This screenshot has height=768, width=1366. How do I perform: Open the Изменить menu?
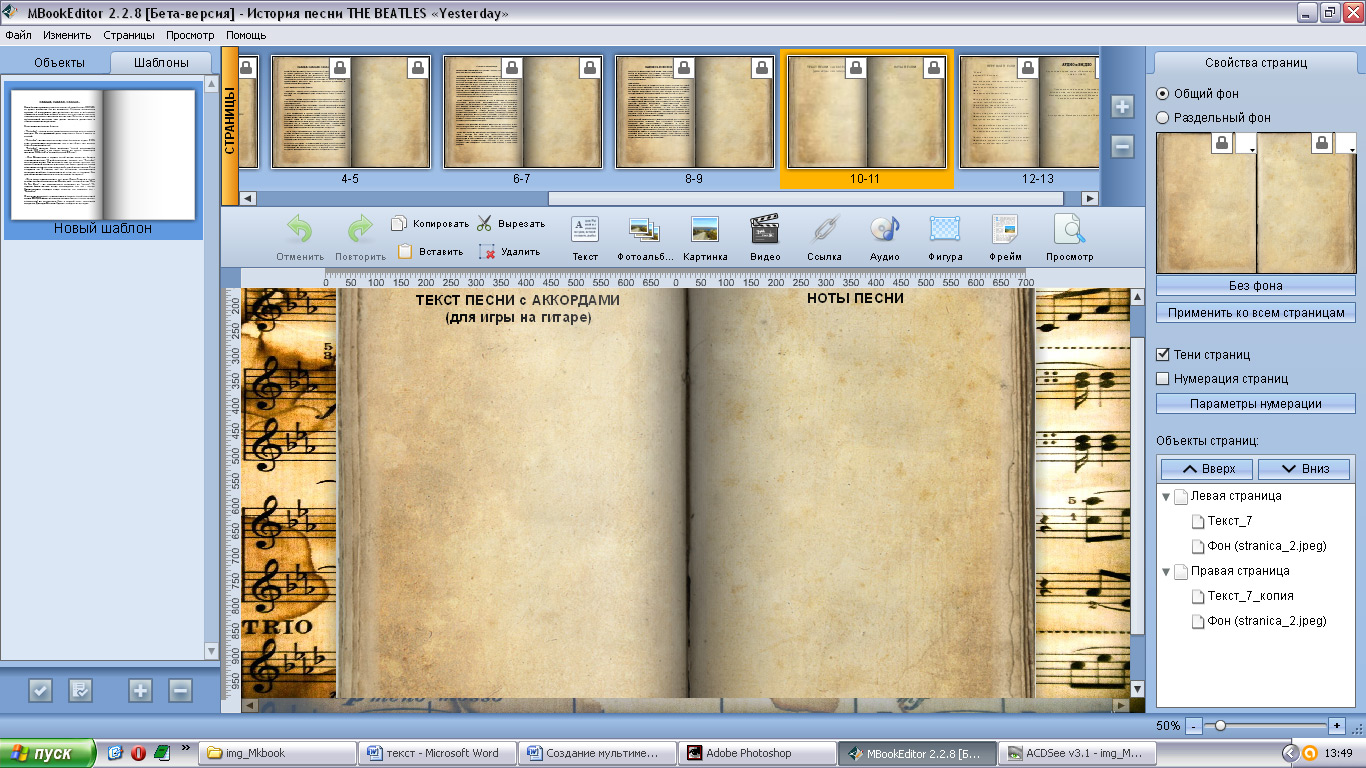coord(67,35)
